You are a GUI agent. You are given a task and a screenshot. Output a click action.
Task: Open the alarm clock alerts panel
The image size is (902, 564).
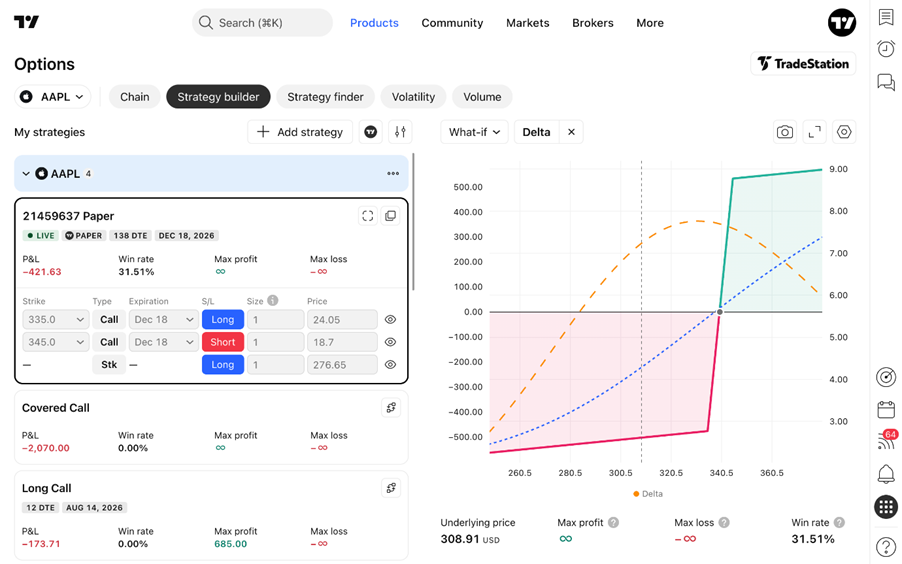886,48
